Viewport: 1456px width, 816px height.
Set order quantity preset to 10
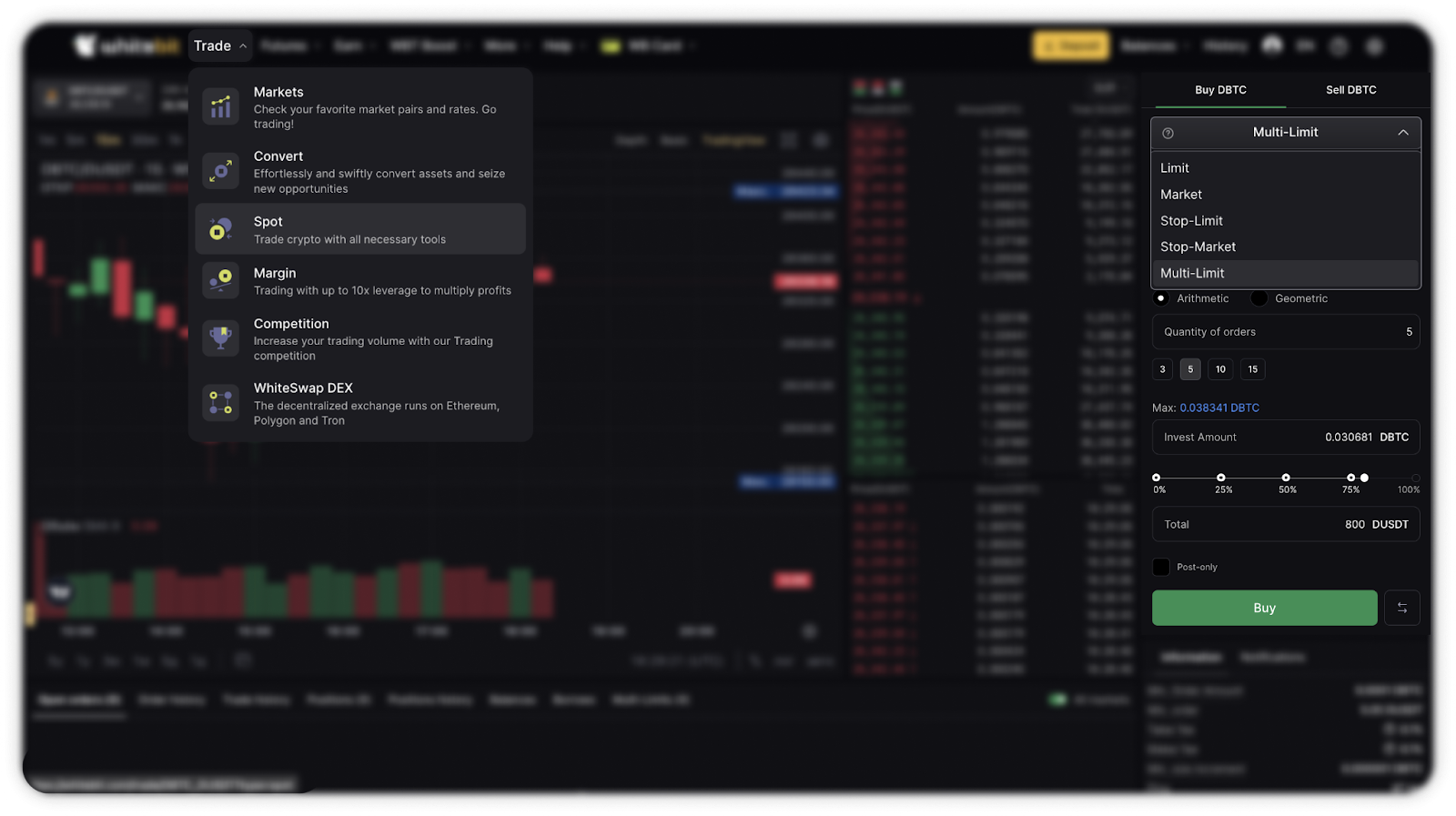point(1220,369)
